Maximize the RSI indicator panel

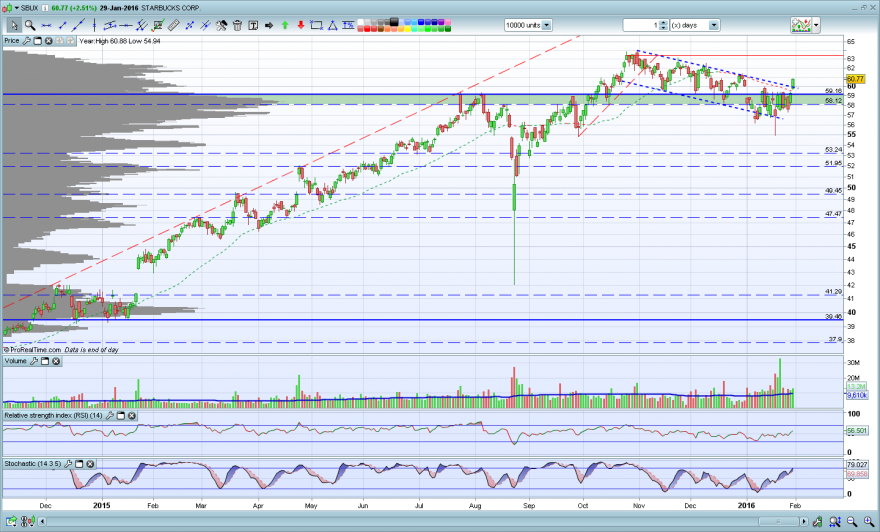point(121,416)
